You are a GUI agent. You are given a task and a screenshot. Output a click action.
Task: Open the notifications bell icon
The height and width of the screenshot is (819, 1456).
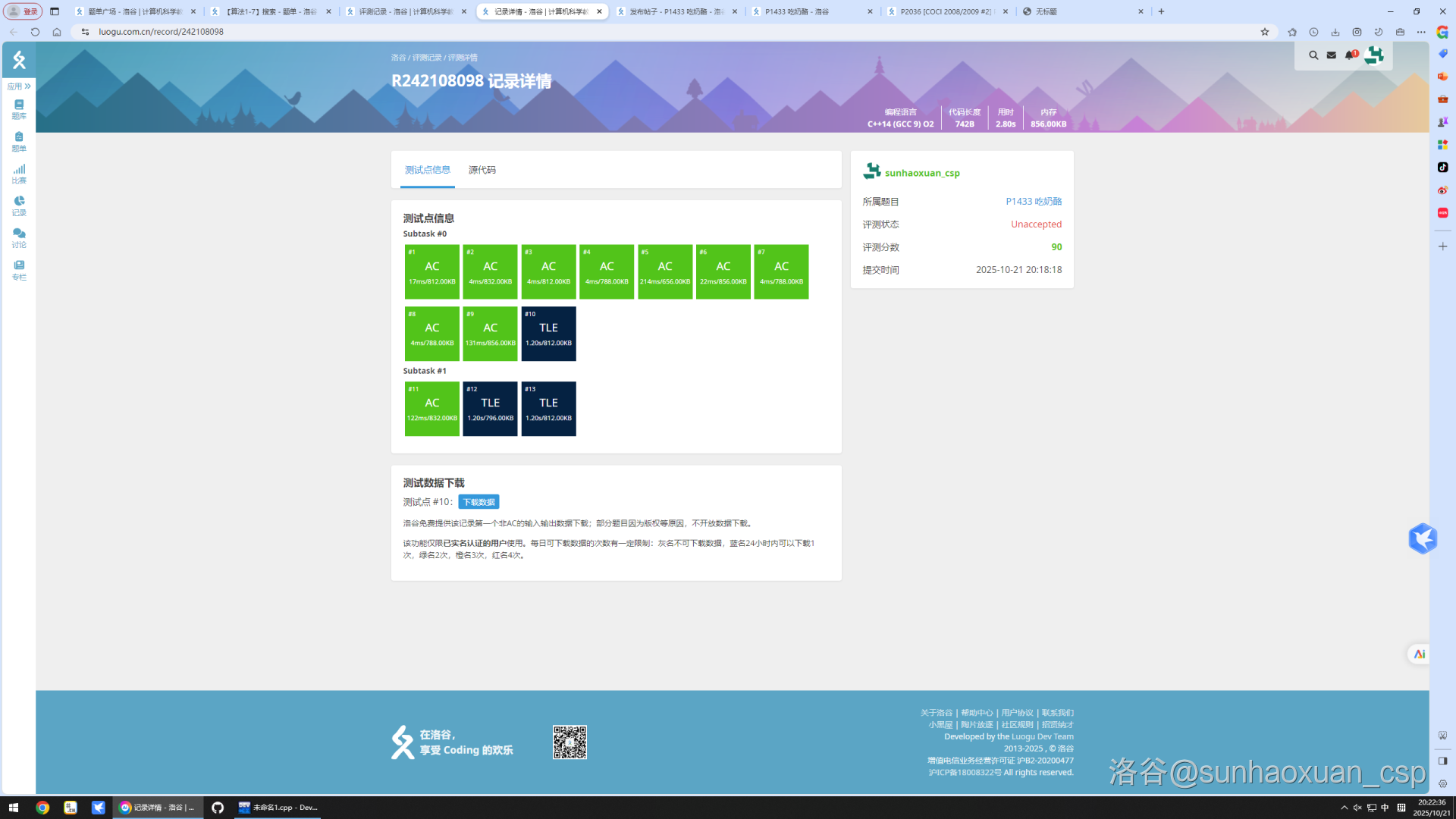[x=1350, y=55]
